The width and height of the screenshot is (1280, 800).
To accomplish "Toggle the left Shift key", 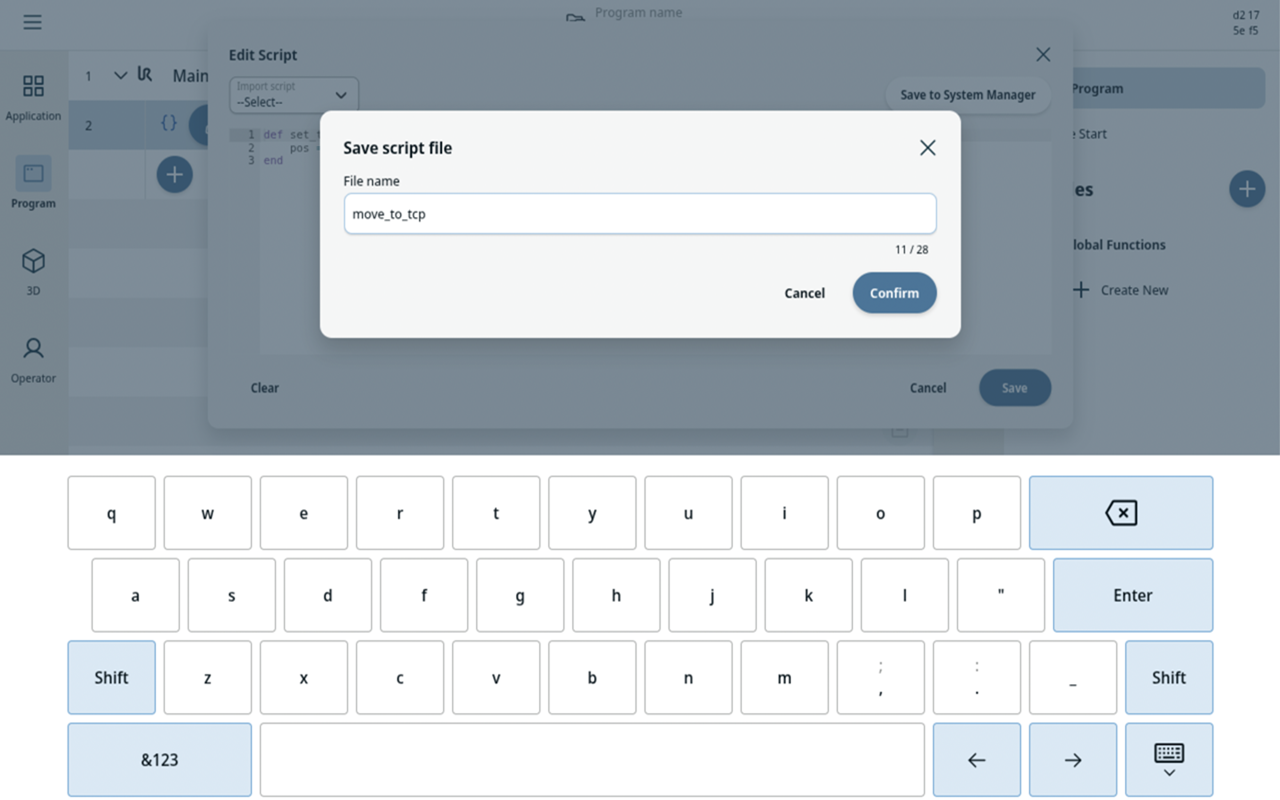I will [x=111, y=677].
